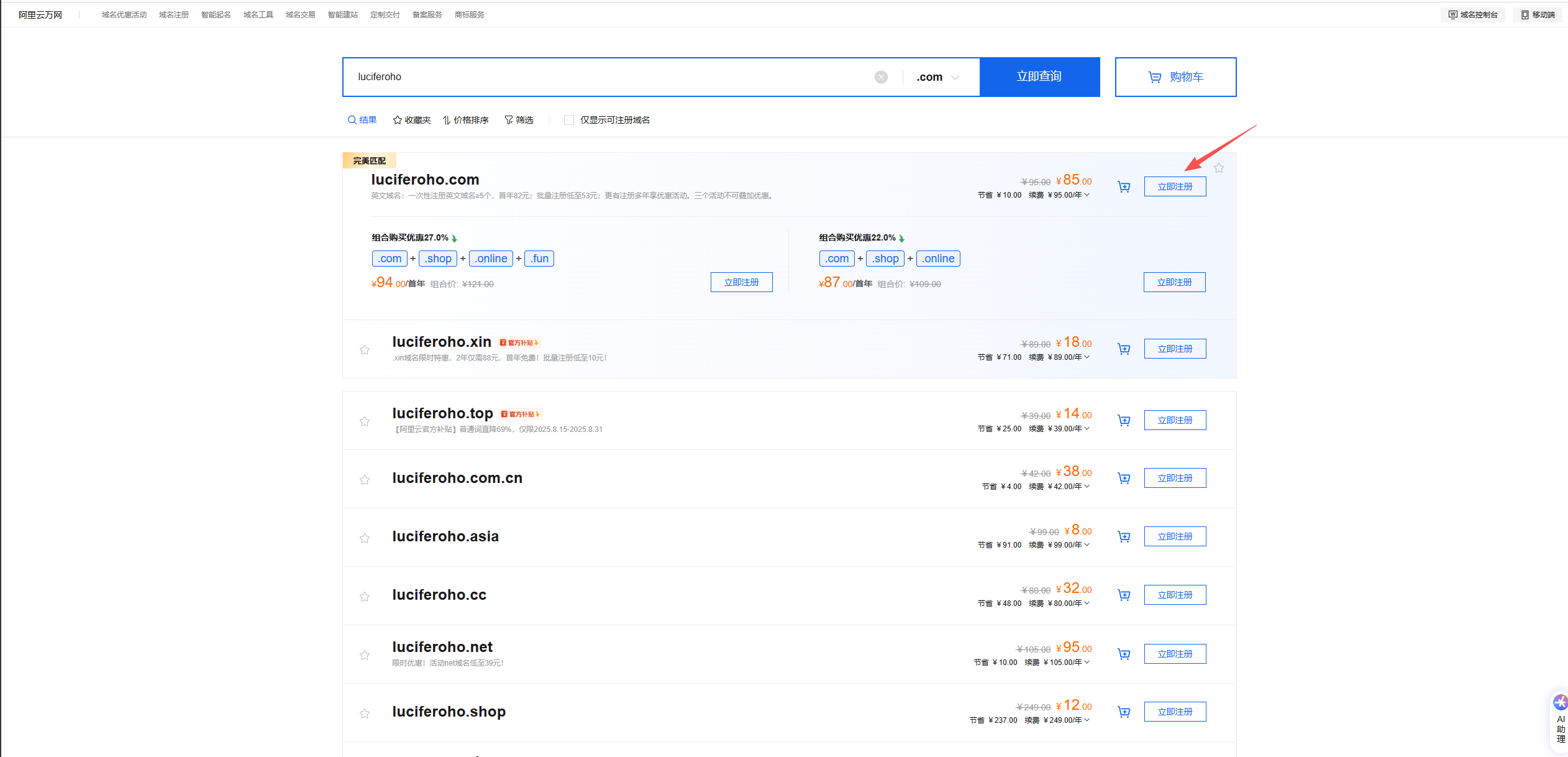This screenshot has width=1568, height=757.
Task: Star luciferoho.cc as favorite
Action: 365,597
